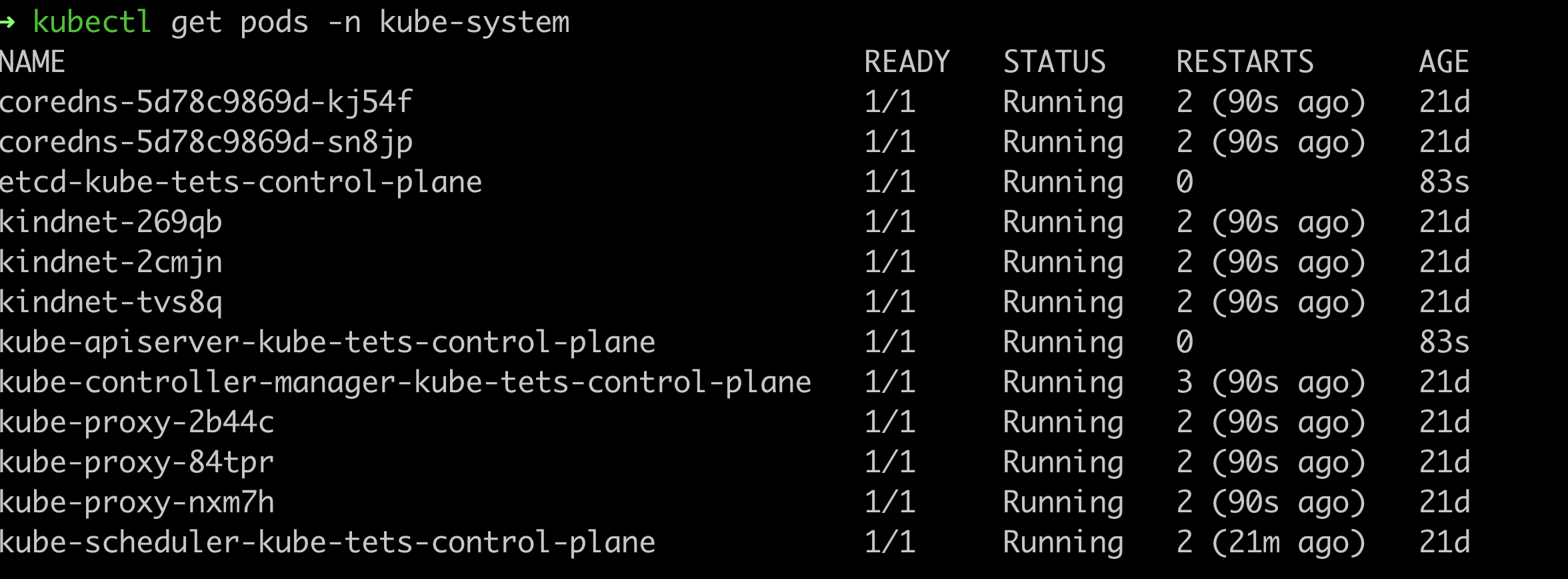The width and height of the screenshot is (1568, 579).
Task: Click the RESTARTS column header
Action: click(x=1245, y=62)
